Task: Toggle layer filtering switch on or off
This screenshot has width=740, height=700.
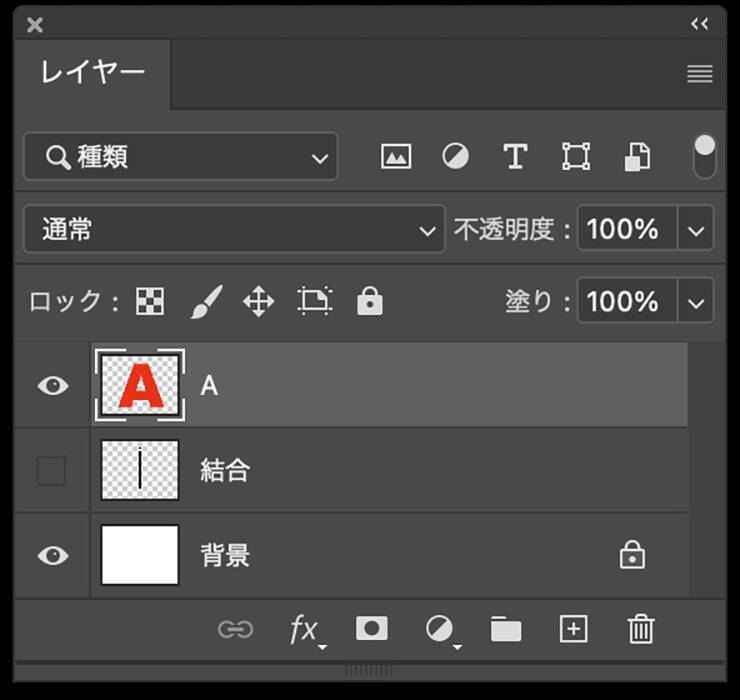Action: click(705, 157)
